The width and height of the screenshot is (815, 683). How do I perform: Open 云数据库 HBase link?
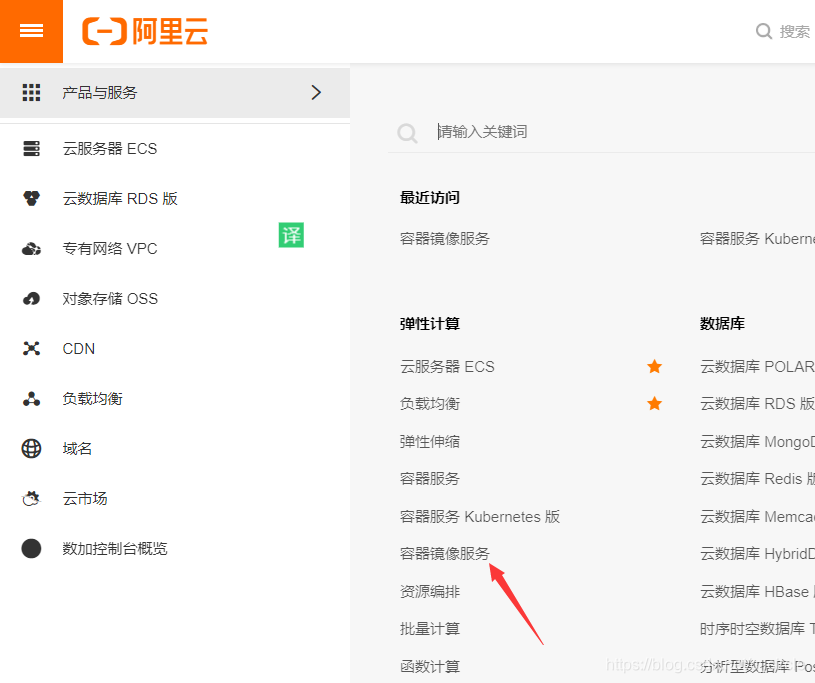point(757,592)
